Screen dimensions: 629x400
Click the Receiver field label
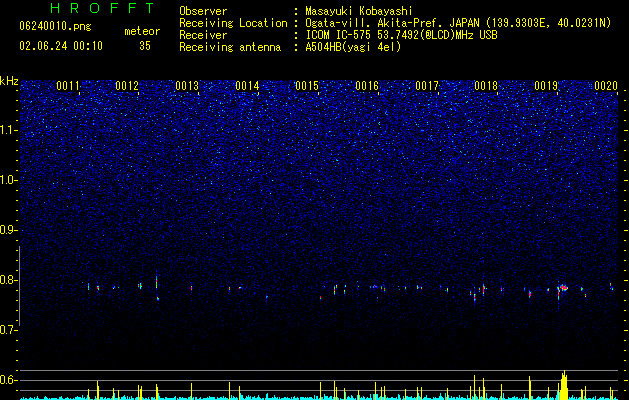(203, 35)
